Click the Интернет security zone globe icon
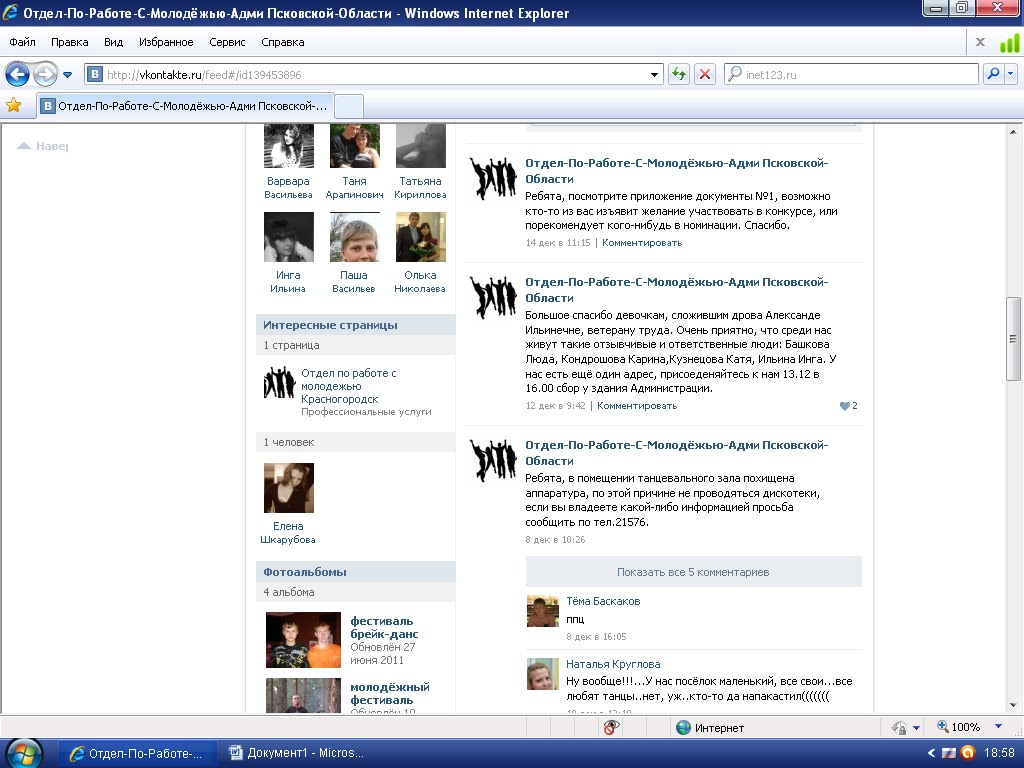The image size is (1024, 768). tap(683, 727)
